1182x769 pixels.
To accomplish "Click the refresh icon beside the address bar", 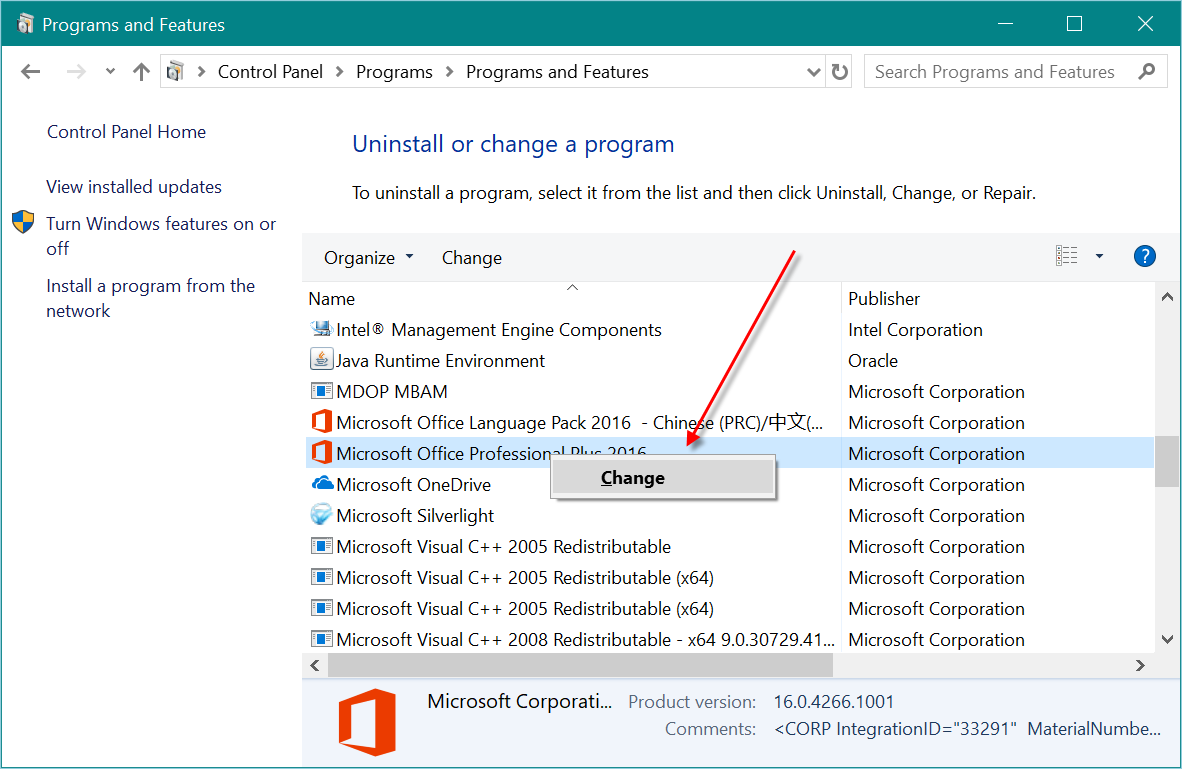I will (839, 71).
